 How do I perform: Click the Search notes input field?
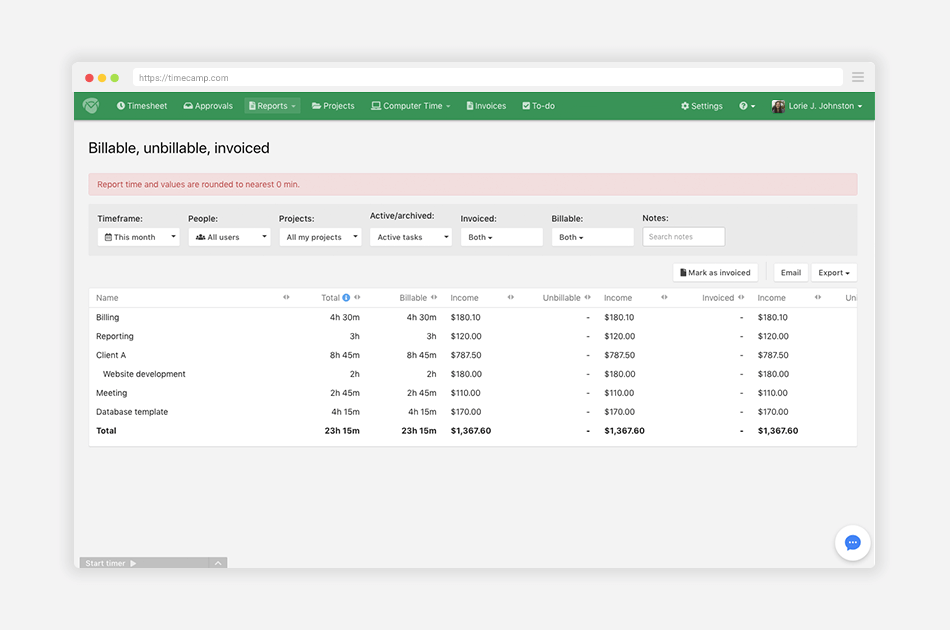[683, 237]
